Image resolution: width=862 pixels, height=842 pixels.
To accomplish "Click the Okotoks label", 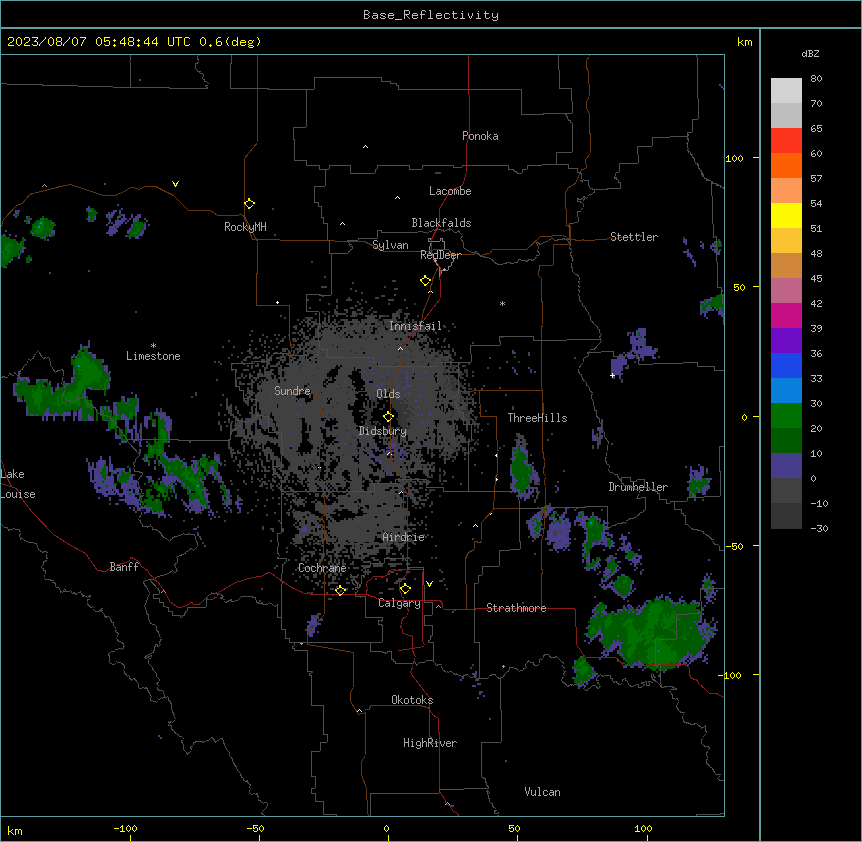I will point(412,700).
